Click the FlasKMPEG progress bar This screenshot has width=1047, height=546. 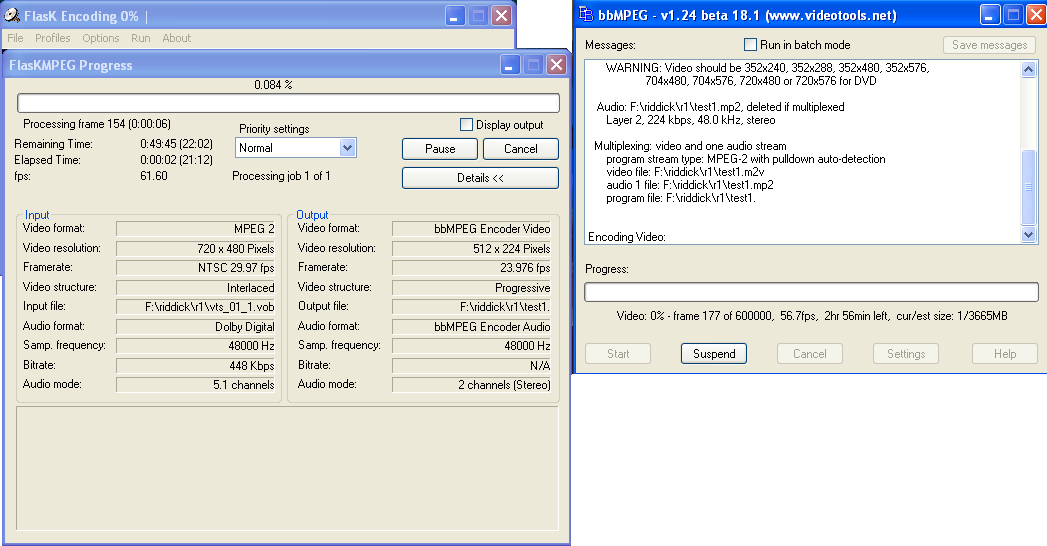click(x=288, y=103)
